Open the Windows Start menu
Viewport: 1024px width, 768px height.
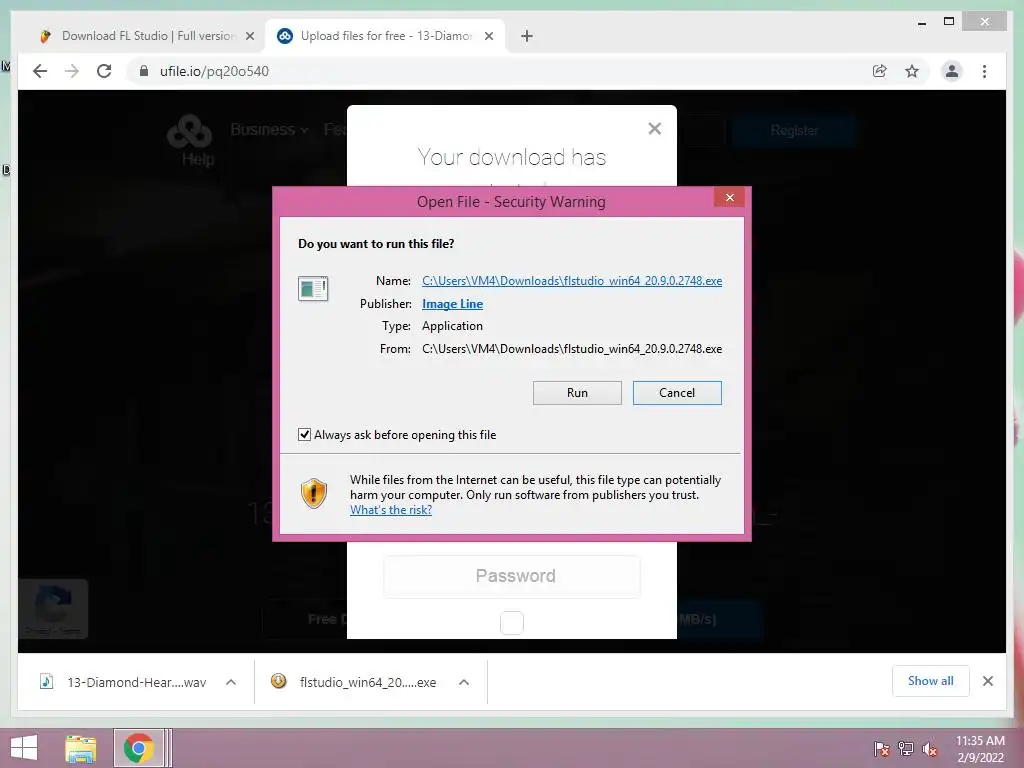point(24,748)
